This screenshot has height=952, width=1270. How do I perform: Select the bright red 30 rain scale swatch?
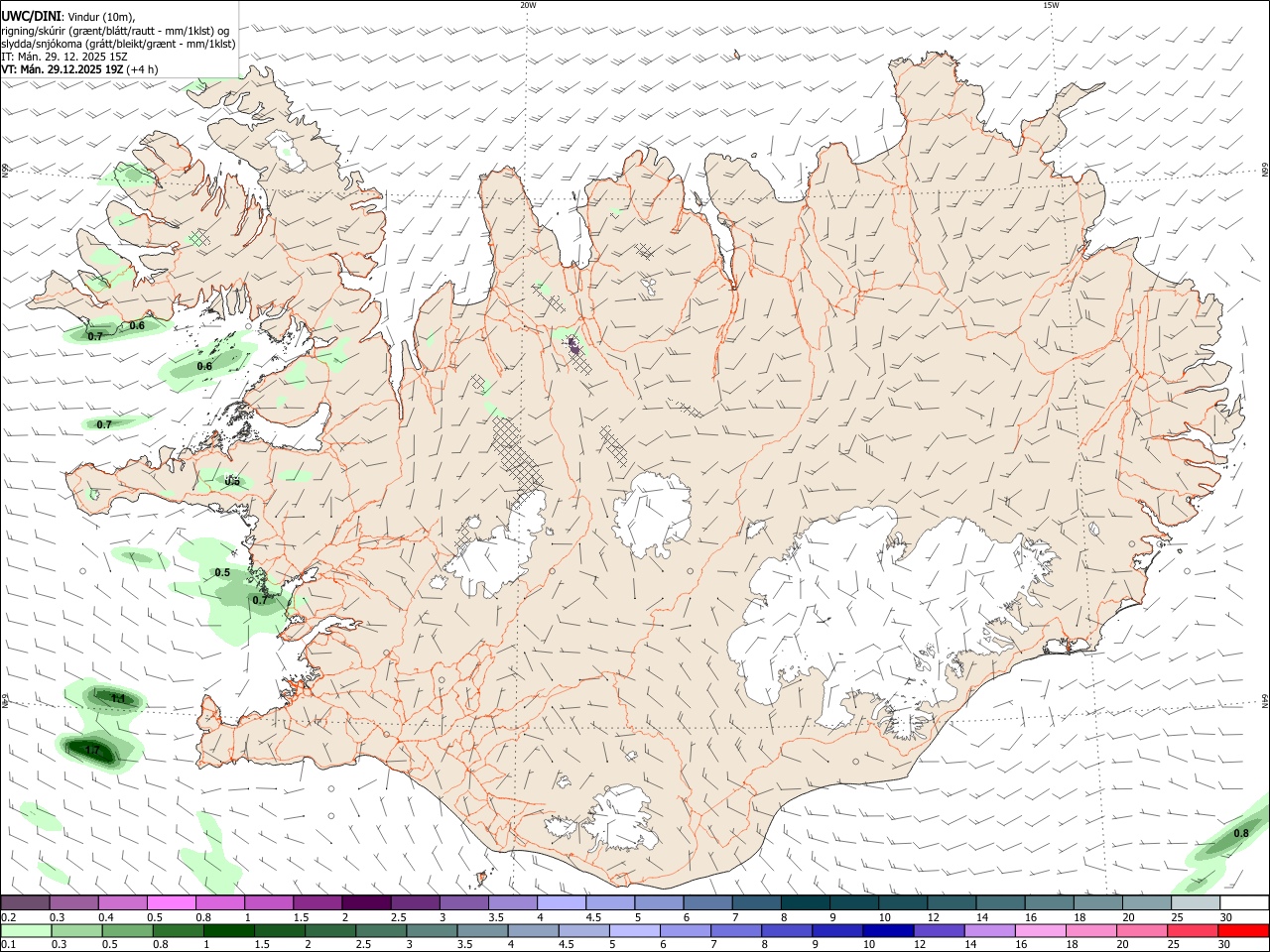pyautogui.click(x=1243, y=930)
